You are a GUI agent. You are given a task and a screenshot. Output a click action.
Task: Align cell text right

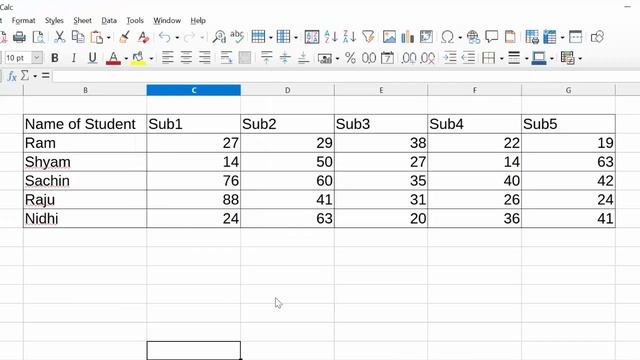tap(204, 58)
